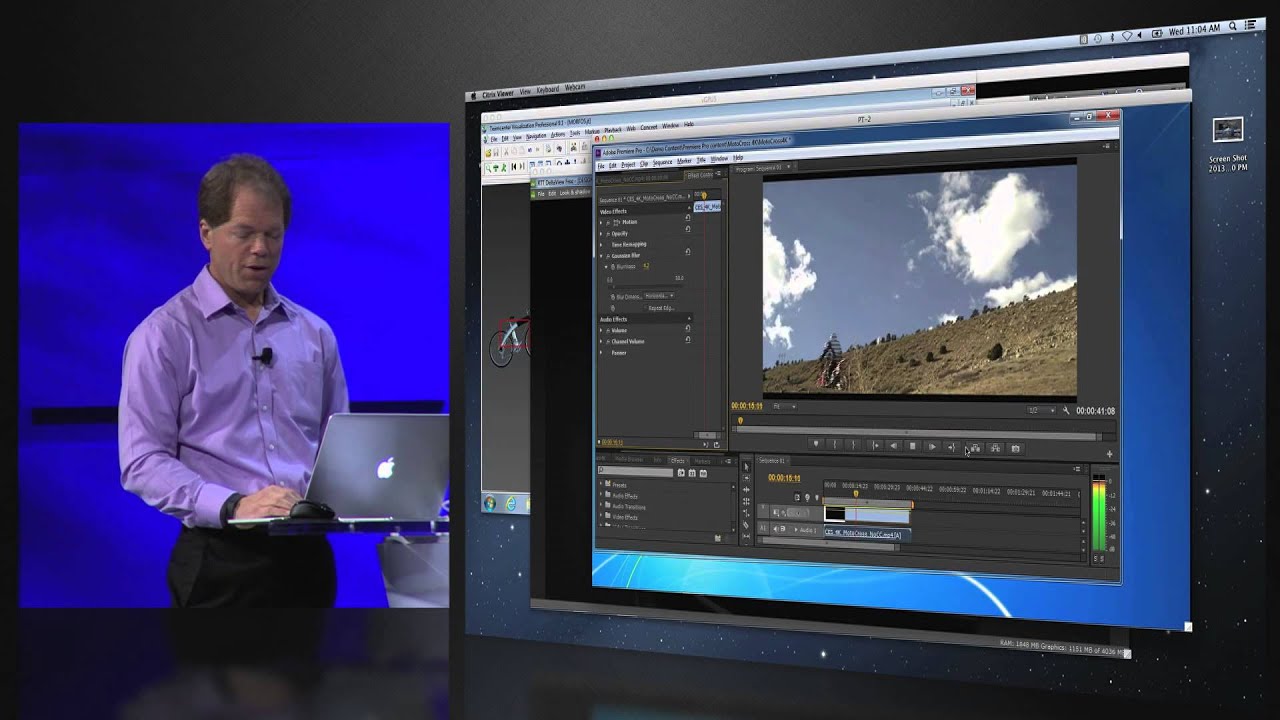
Task: Jump to the Out point with Go to Out
Action: (x=952, y=447)
